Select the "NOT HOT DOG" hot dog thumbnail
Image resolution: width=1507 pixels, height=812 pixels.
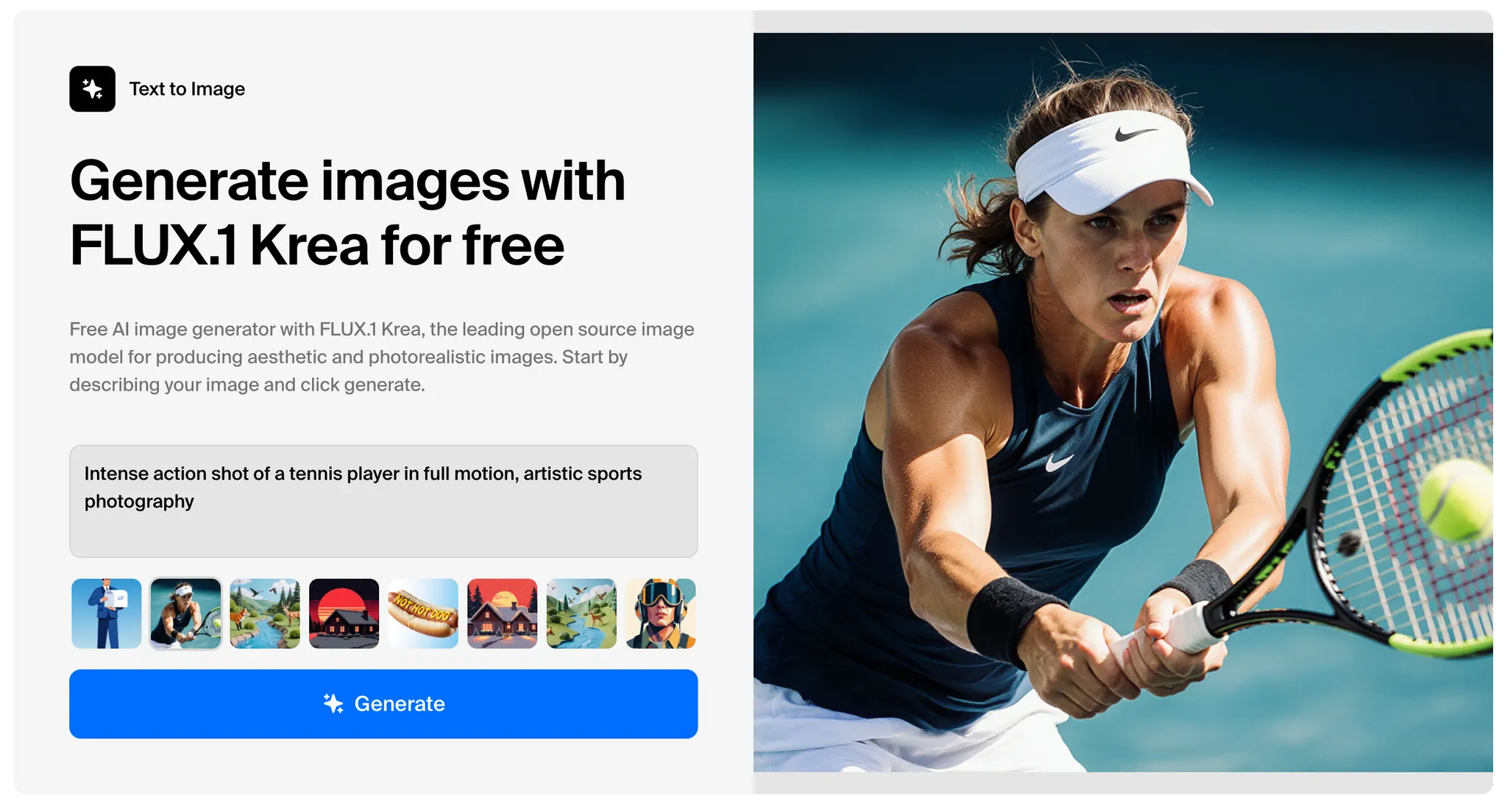(x=423, y=613)
